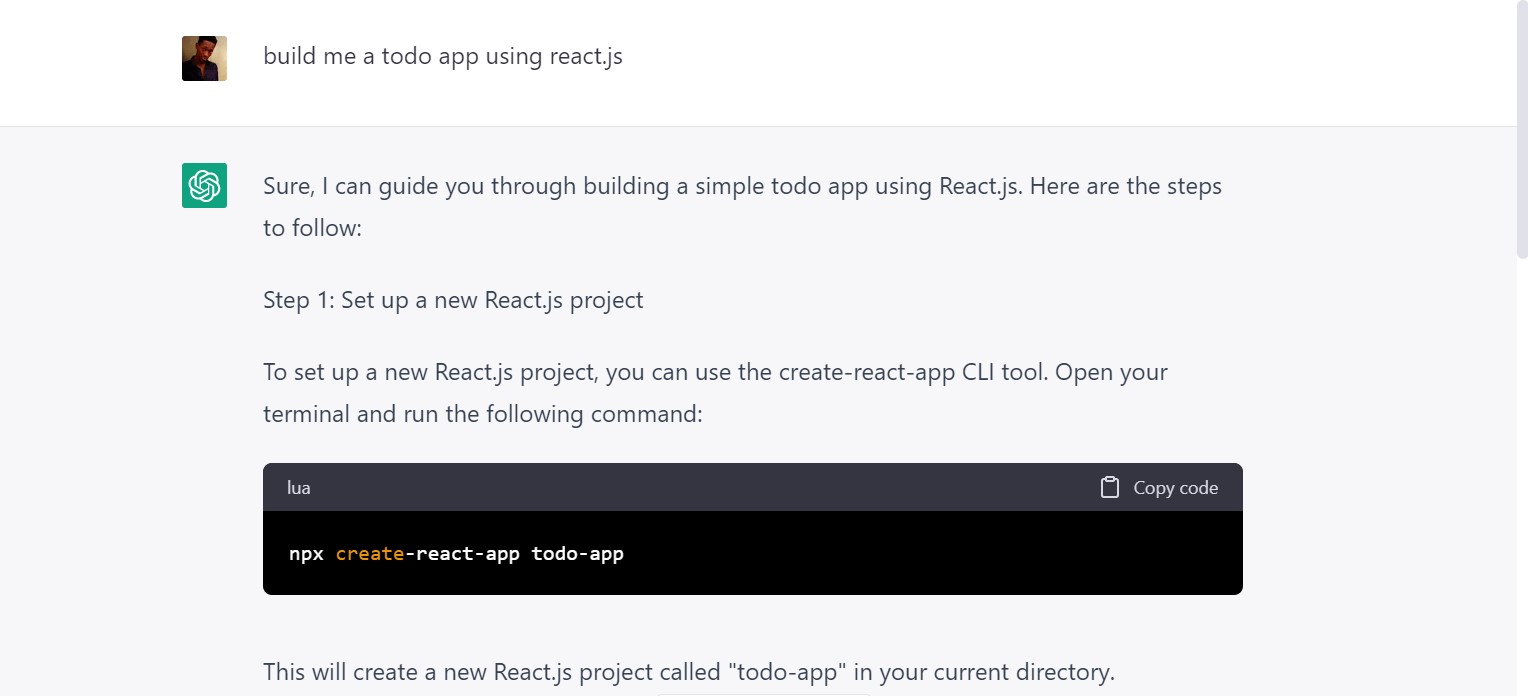Click the user profile avatar photo
Viewport: 1528px width, 696px height.
204,58
